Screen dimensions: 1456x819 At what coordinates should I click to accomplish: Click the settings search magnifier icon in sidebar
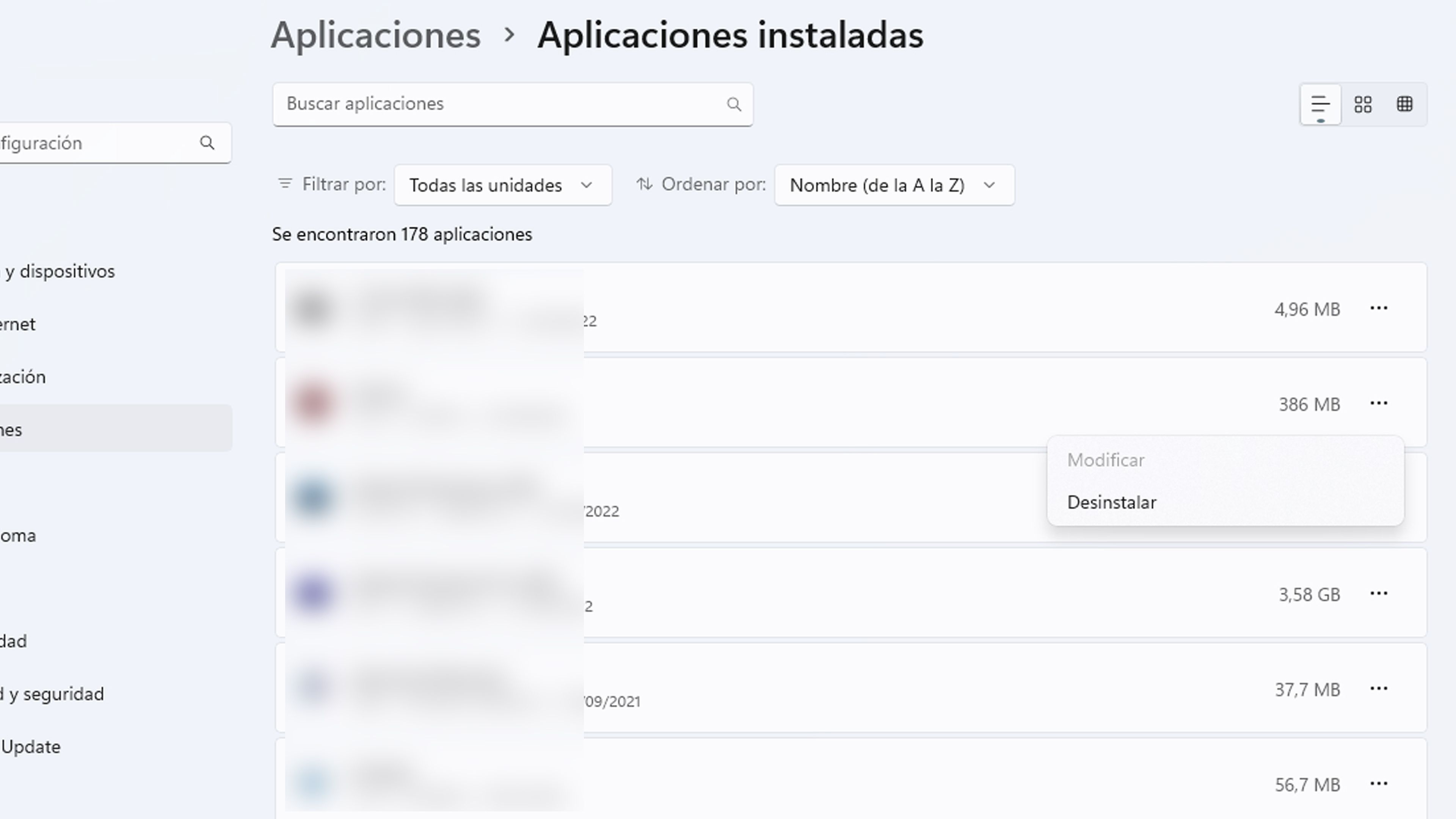(207, 143)
